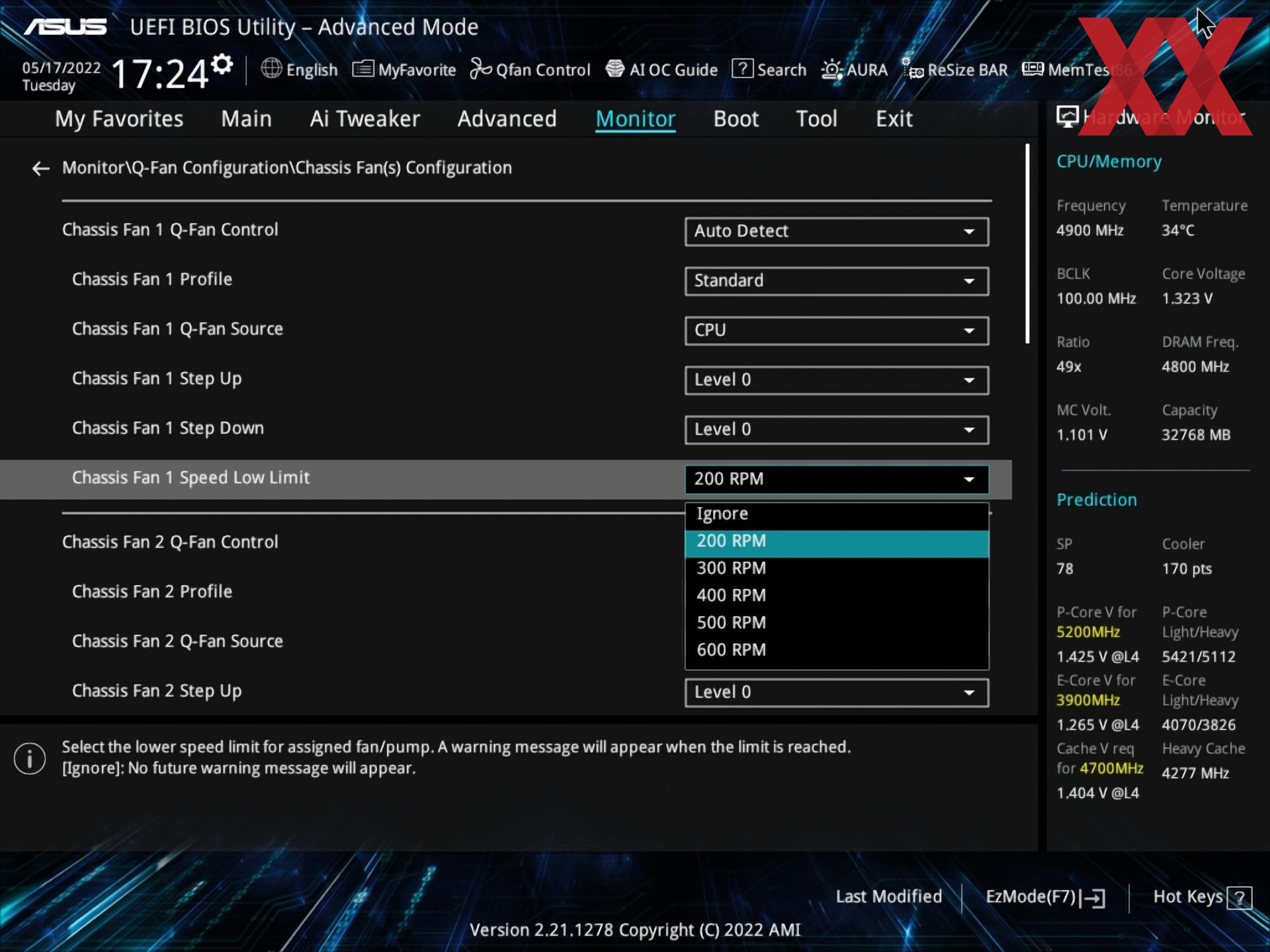Click the Search question mark icon
This screenshot has height=952, width=1270.
(742, 69)
